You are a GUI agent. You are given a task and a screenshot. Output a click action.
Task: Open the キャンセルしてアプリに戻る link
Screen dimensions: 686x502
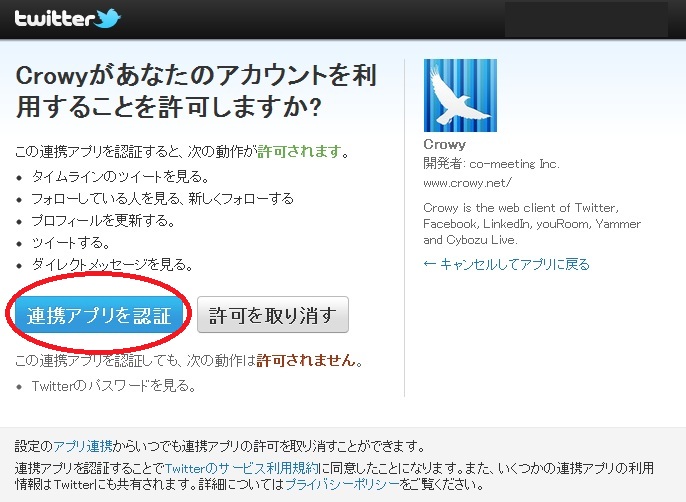507,264
